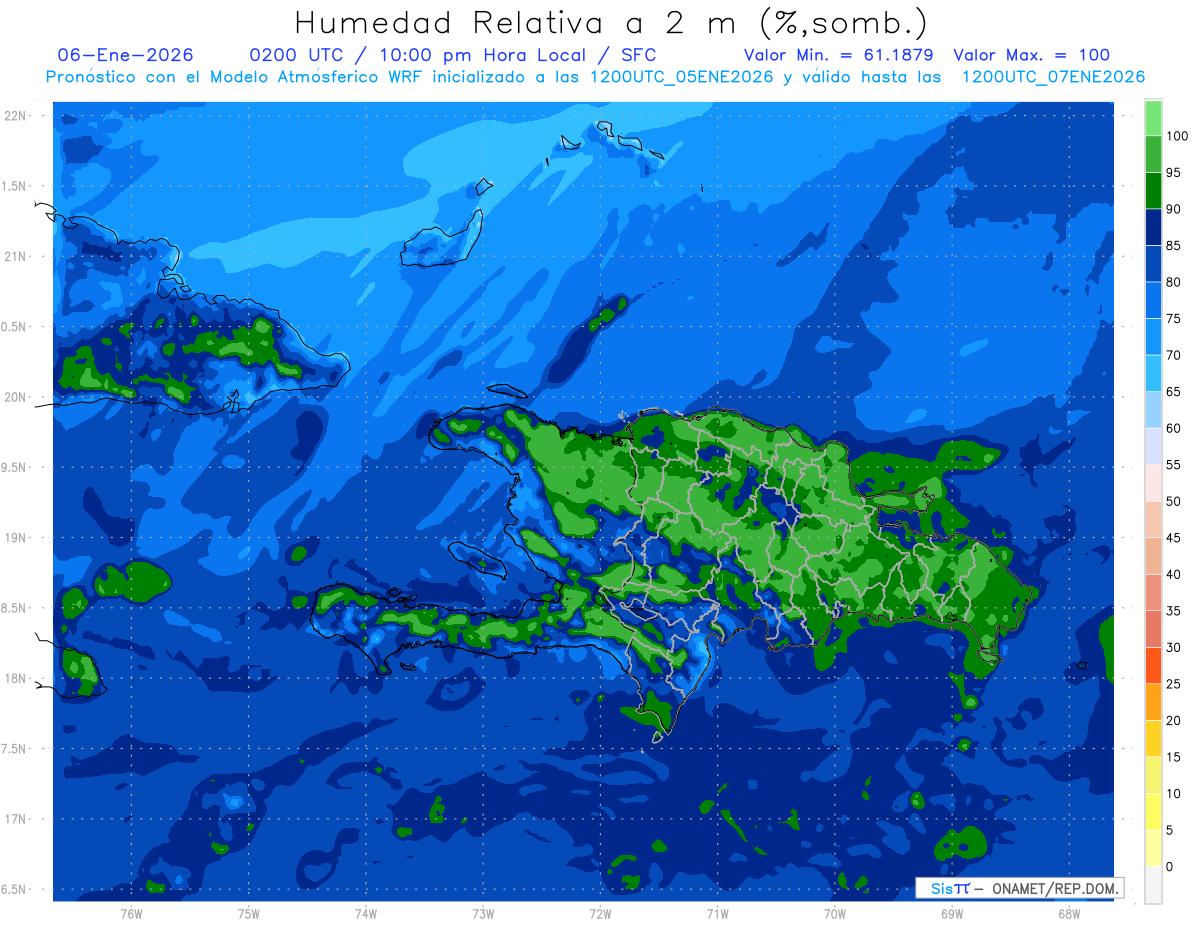
Task: Click the "SFC" level label
Action: pyautogui.click(x=636, y=55)
